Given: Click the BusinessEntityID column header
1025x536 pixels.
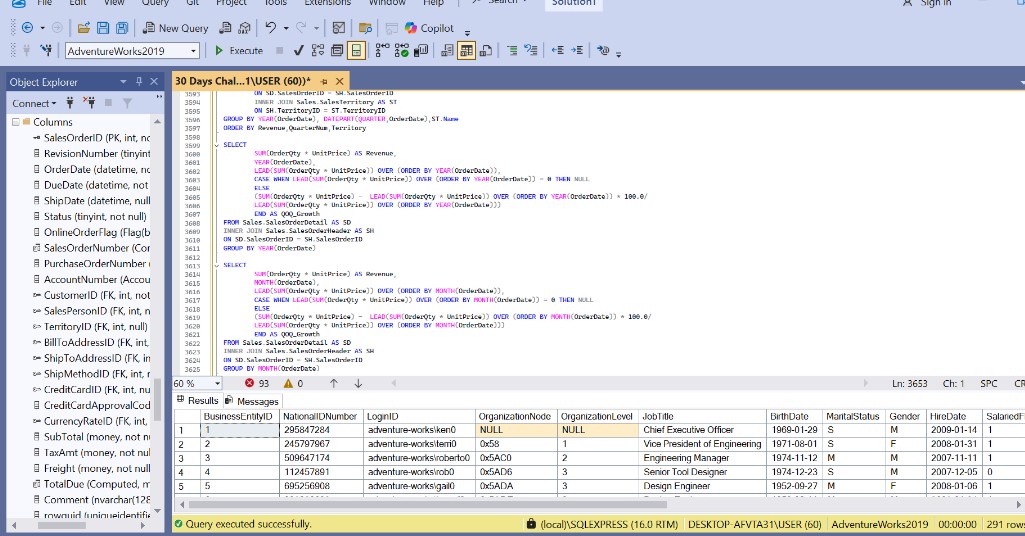Looking at the screenshot, I should pyautogui.click(x=239, y=416).
